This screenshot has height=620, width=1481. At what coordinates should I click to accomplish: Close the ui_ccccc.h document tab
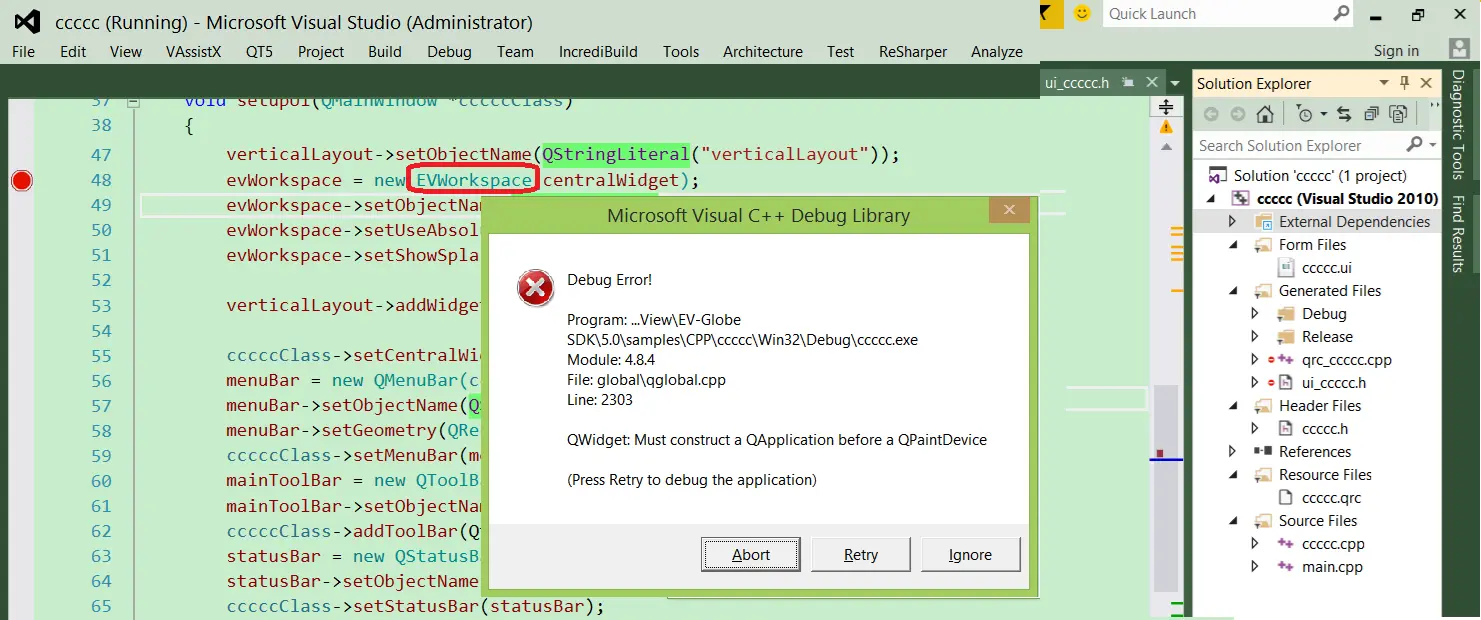tap(1152, 83)
